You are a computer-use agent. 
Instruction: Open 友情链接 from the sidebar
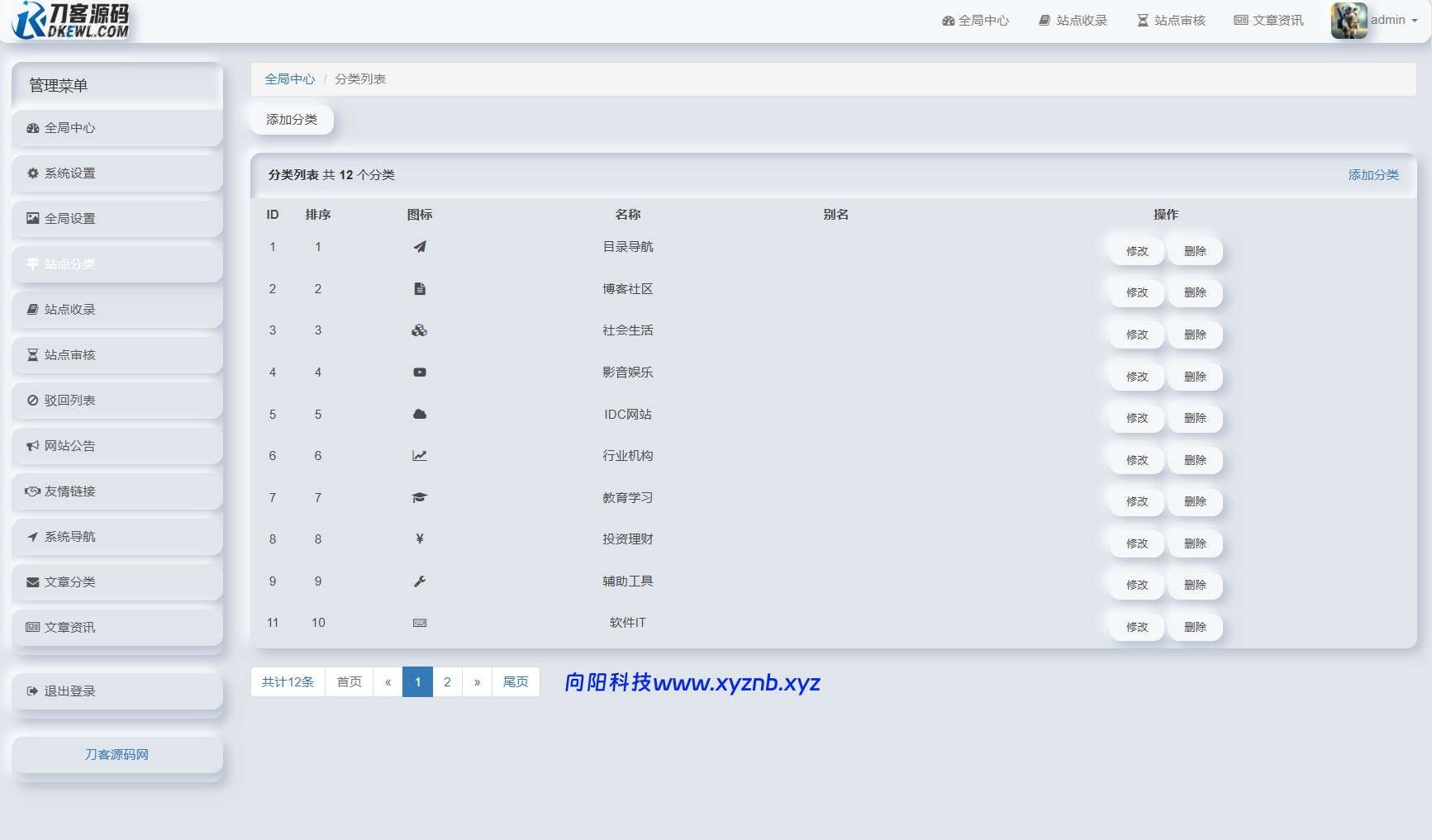point(117,491)
